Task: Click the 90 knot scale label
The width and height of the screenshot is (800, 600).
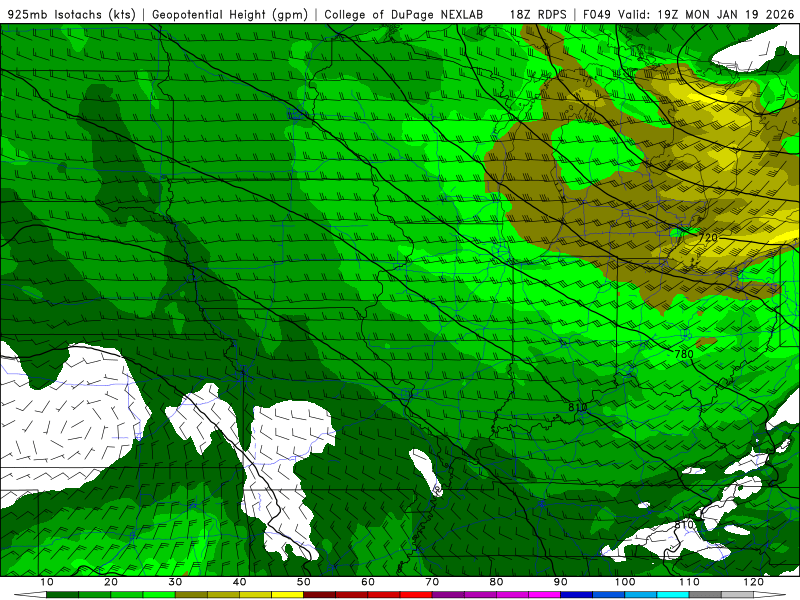Action: pos(561,582)
